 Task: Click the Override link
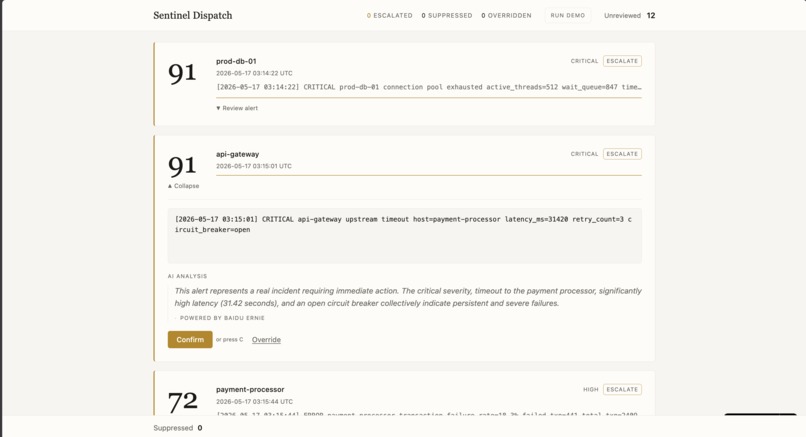pos(266,340)
